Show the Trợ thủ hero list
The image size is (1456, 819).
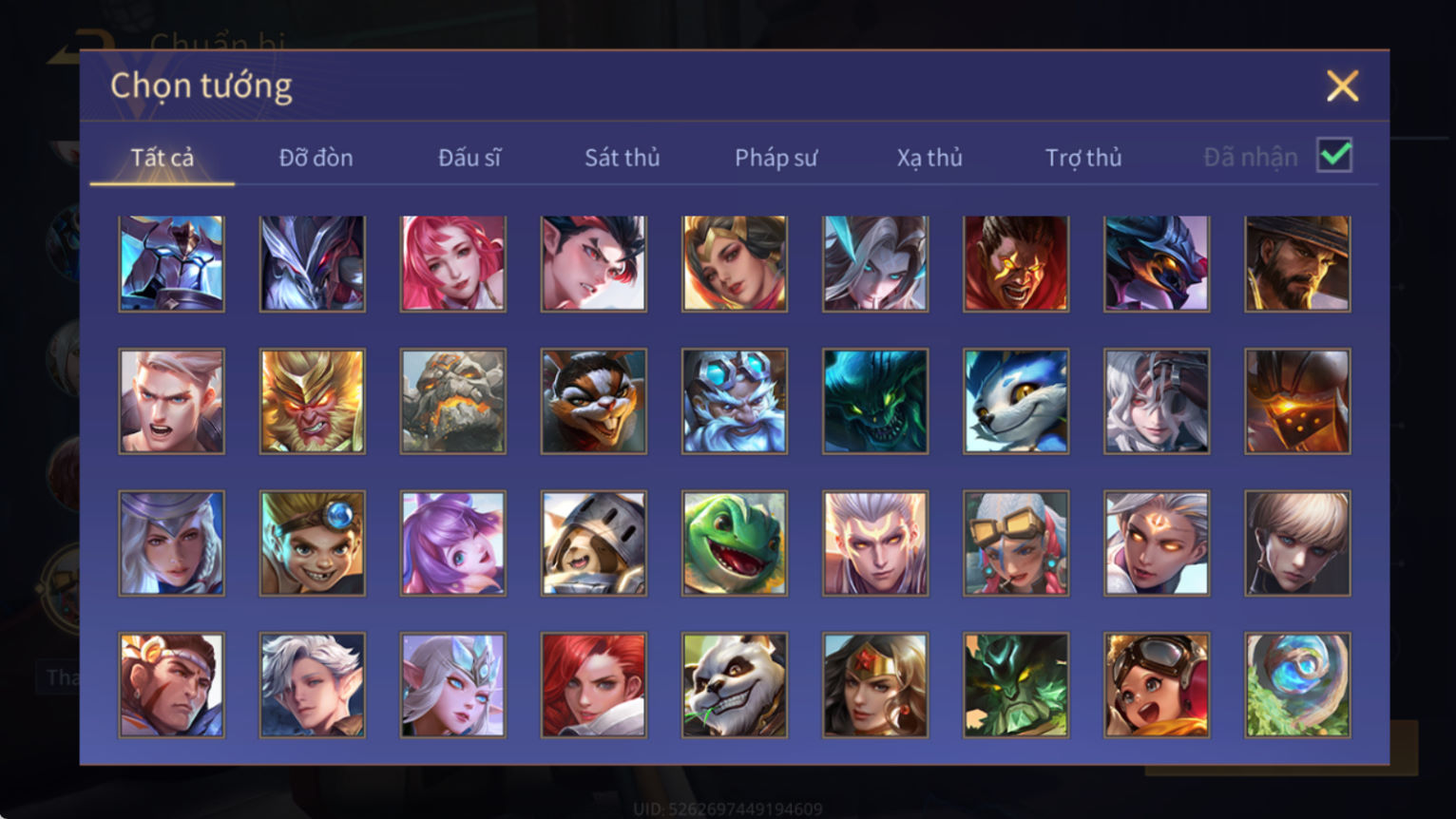[x=1083, y=158]
